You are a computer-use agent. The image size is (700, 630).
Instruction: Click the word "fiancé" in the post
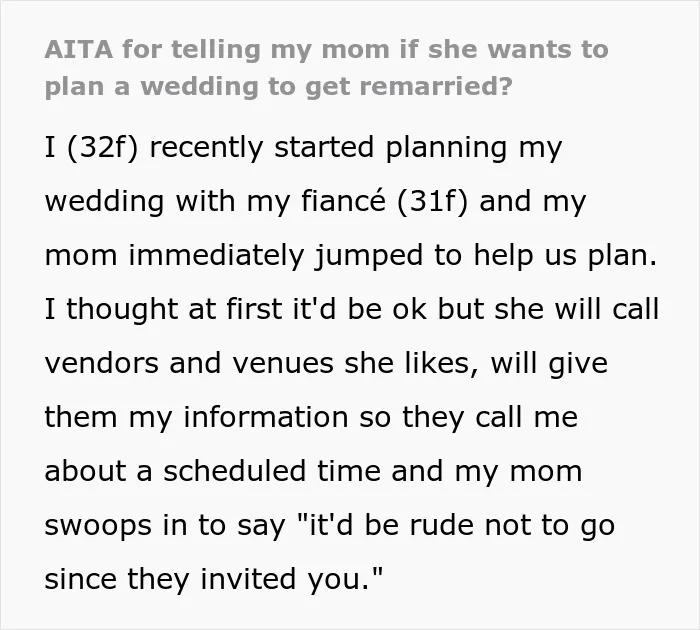tap(343, 200)
